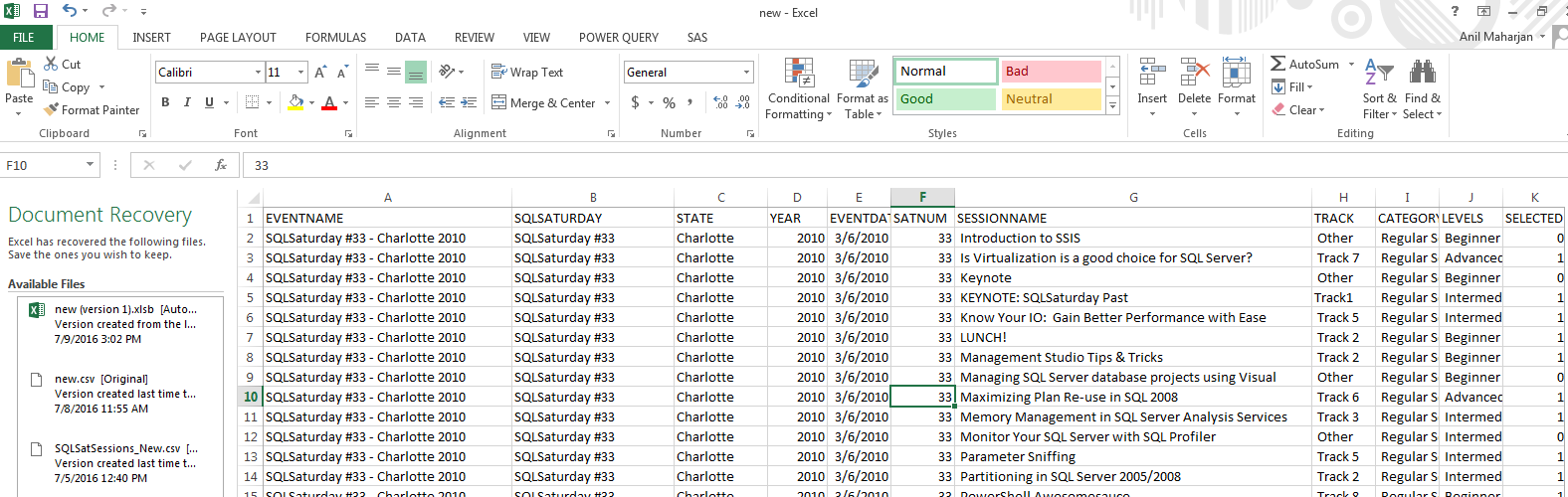This screenshot has height=497, width=1568.
Task: Click the formula bar input
Action: coord(903,165)
